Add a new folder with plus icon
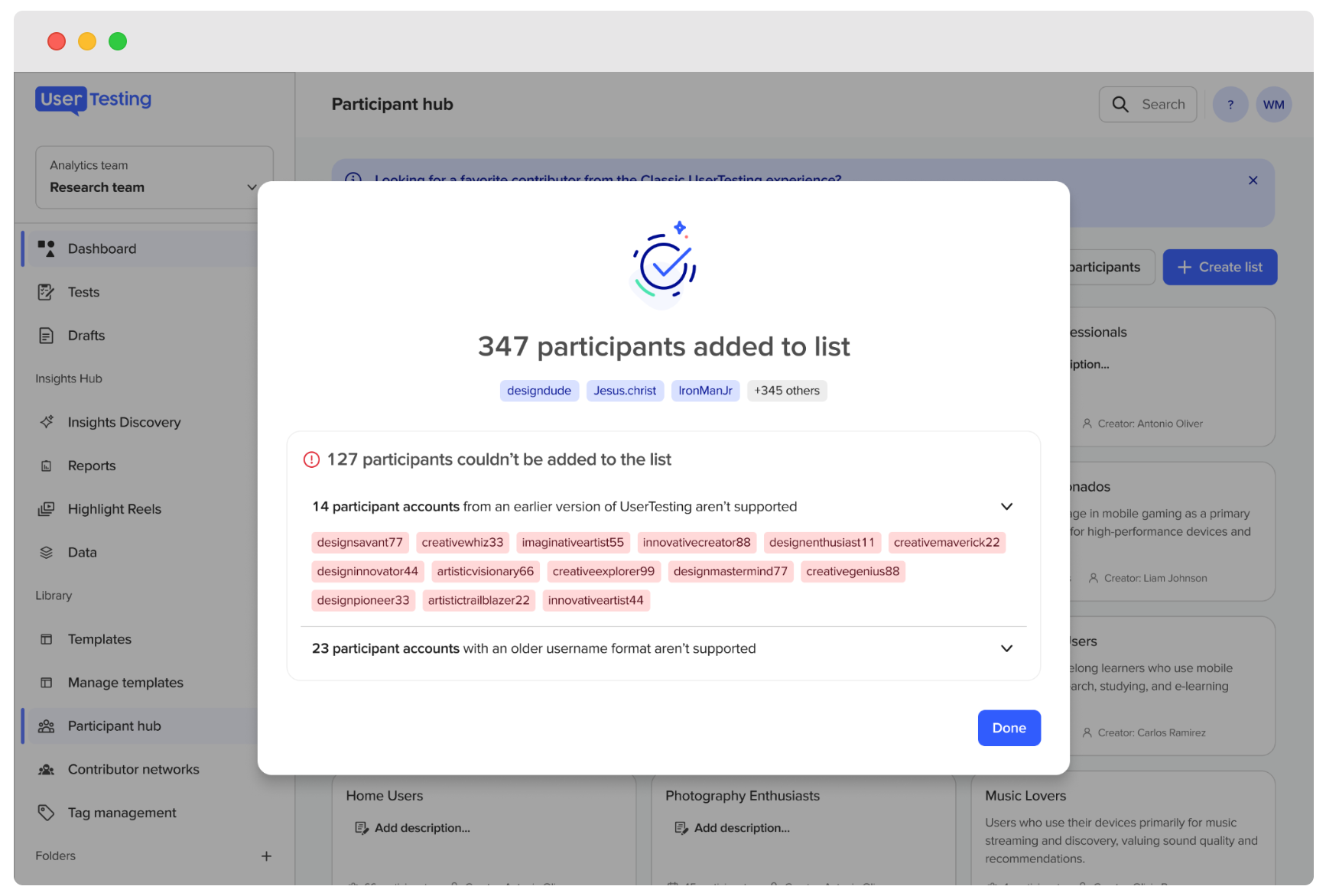 tap(266, 856)
